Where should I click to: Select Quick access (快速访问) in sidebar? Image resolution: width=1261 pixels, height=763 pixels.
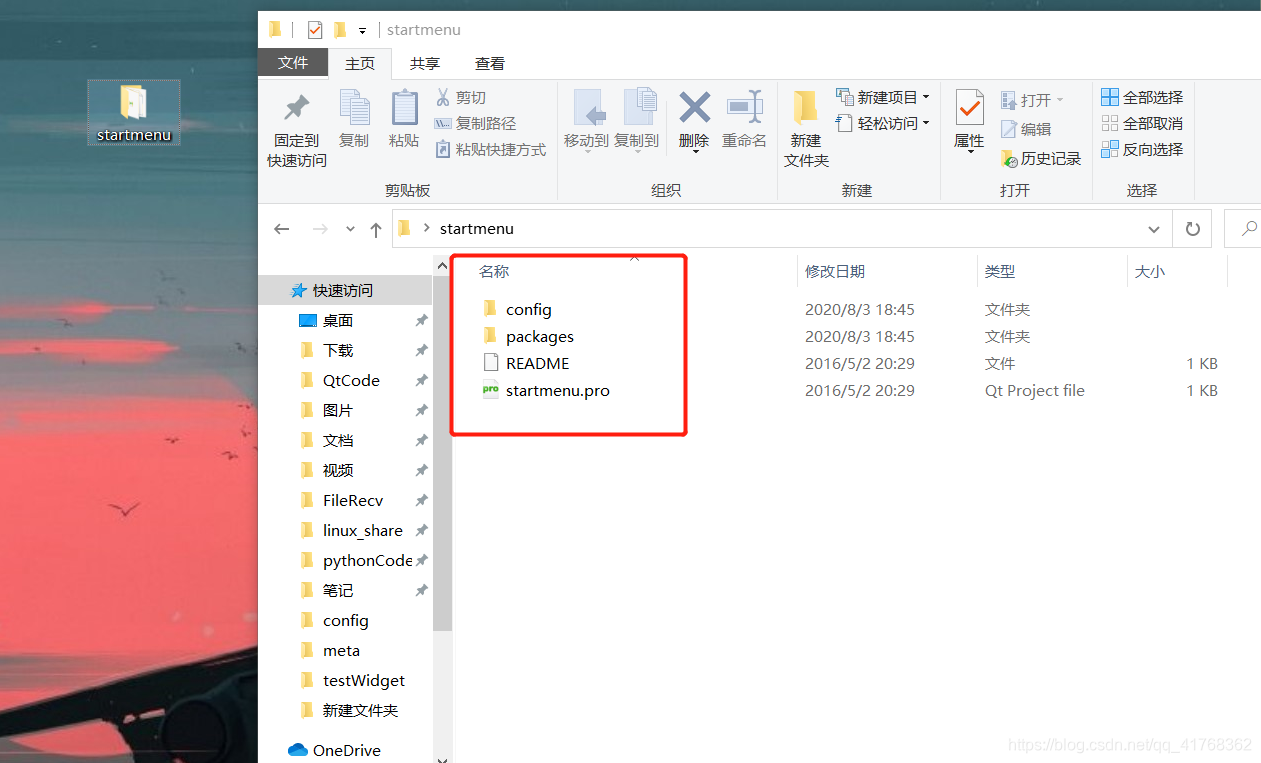tap(346, 290)
